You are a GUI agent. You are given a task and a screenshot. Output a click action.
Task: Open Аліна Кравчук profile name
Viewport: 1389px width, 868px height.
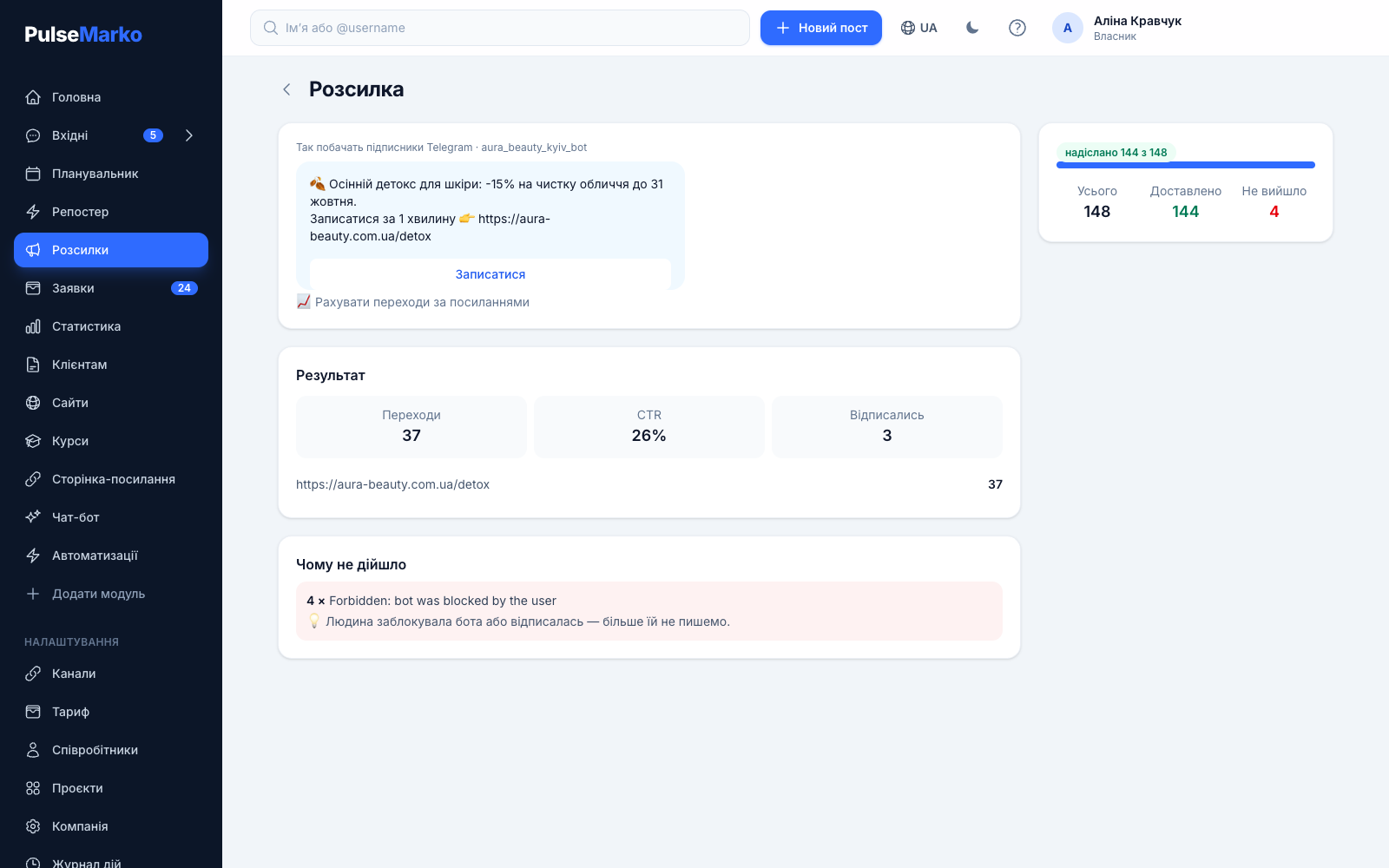pos(1137,21)
